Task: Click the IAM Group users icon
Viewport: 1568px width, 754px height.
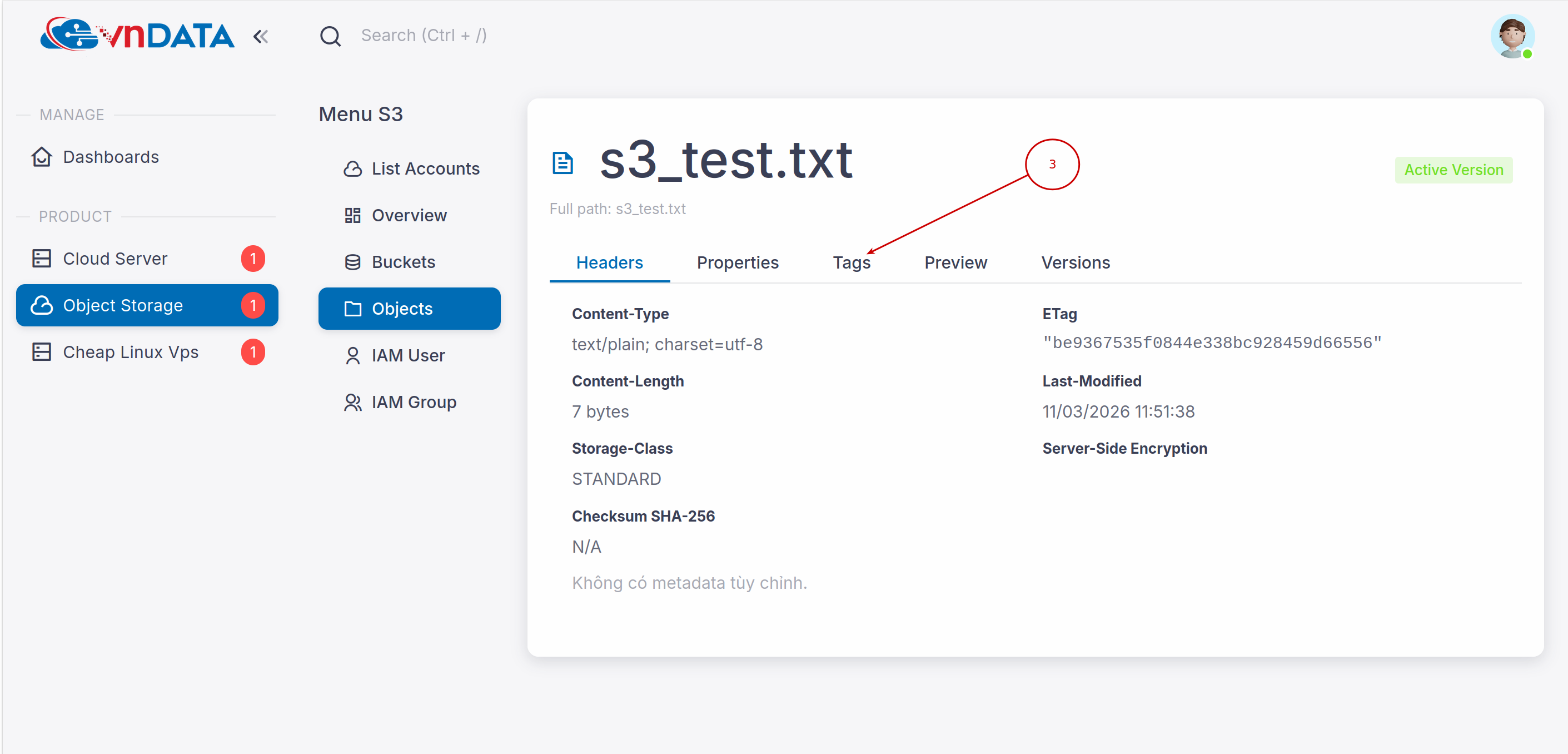Action: (353, 403)
